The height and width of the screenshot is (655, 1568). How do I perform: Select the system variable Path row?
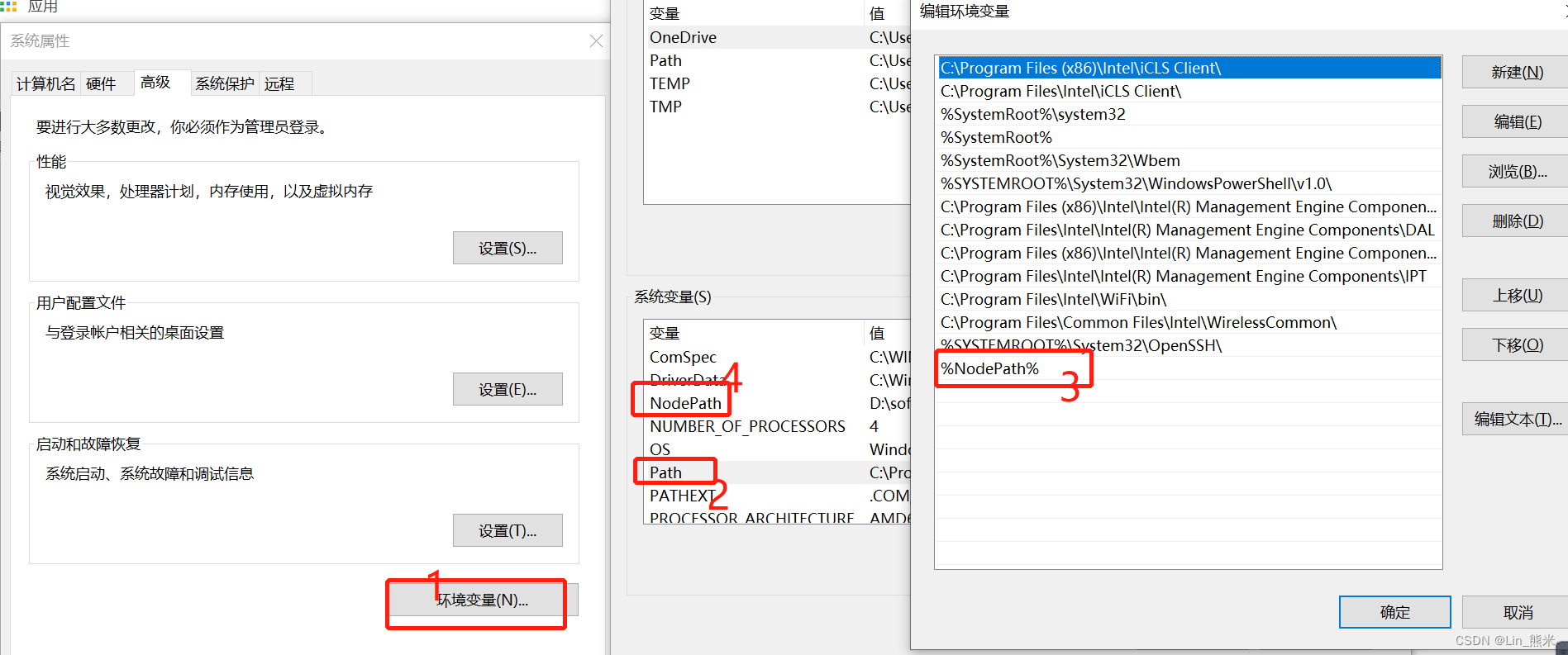[x=777, y=472]
